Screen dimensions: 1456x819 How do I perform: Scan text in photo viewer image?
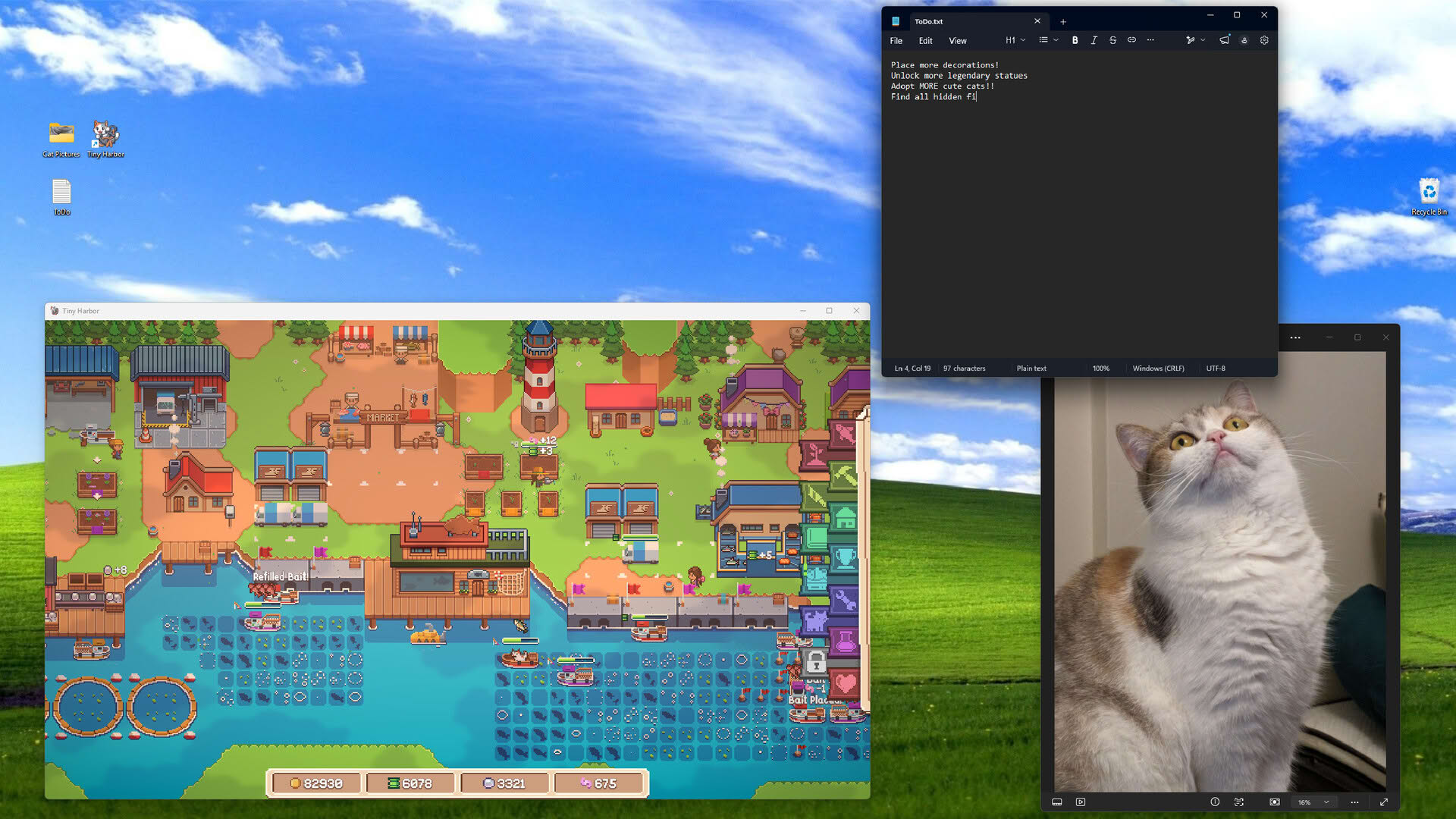click(1239, 802)
